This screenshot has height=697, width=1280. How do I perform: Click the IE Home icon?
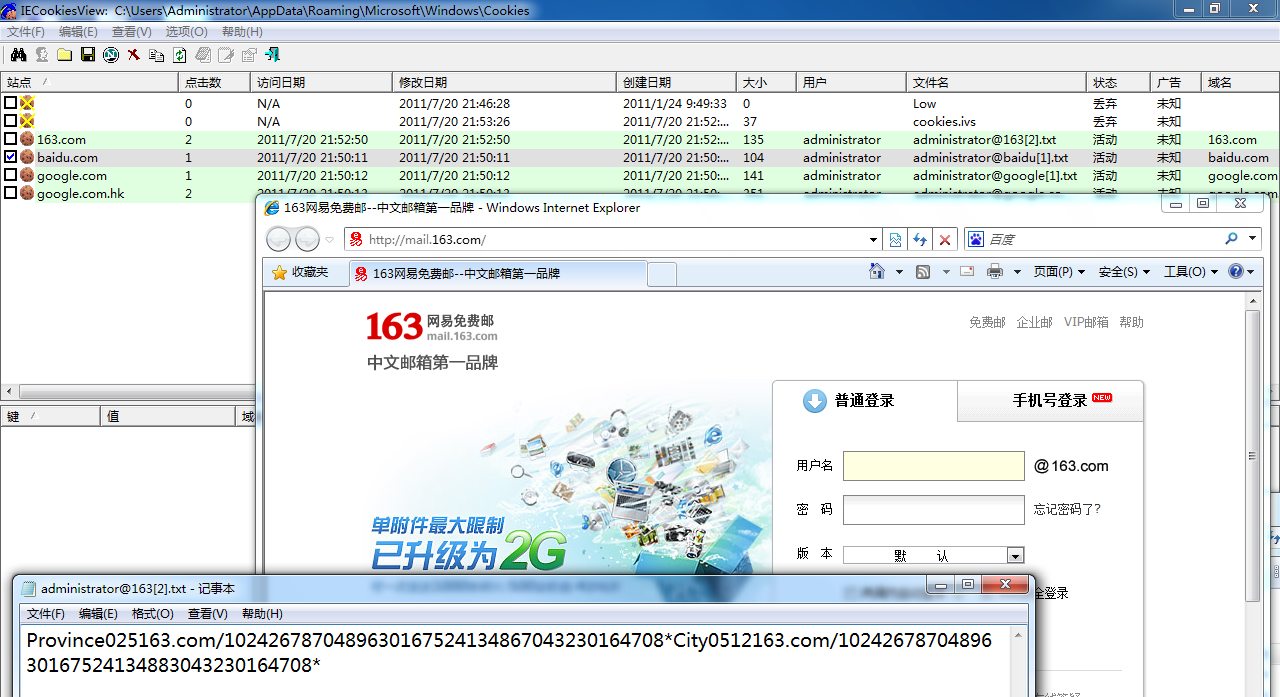[x=877, y=271]
